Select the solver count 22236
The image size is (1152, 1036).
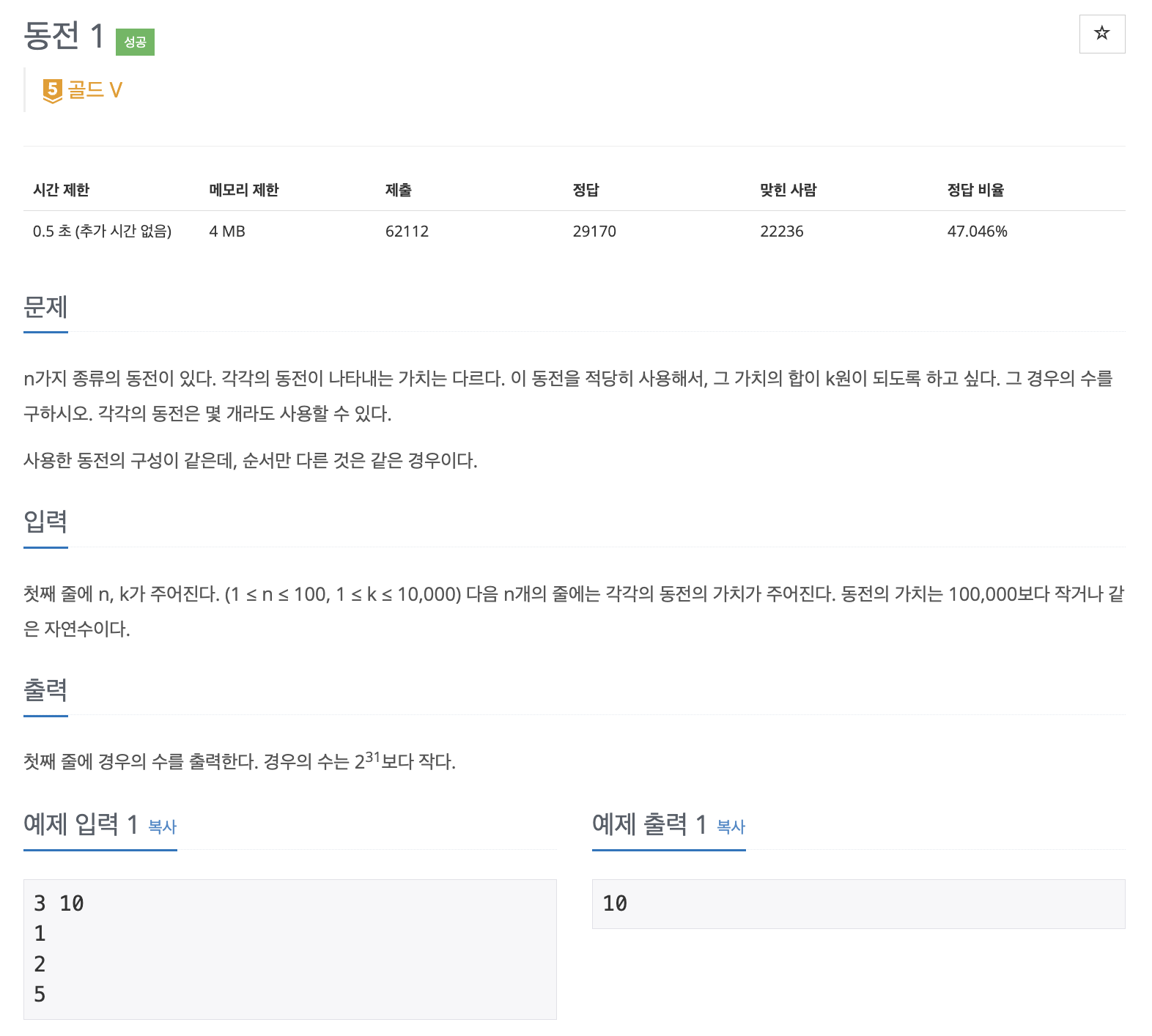click(780, 232)
